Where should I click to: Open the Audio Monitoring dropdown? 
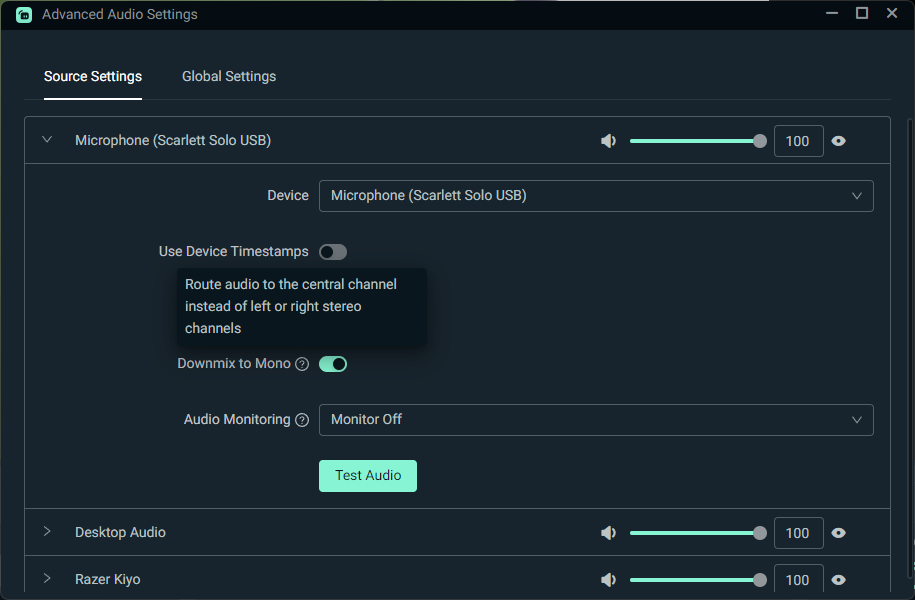click(x=595, y=419)
